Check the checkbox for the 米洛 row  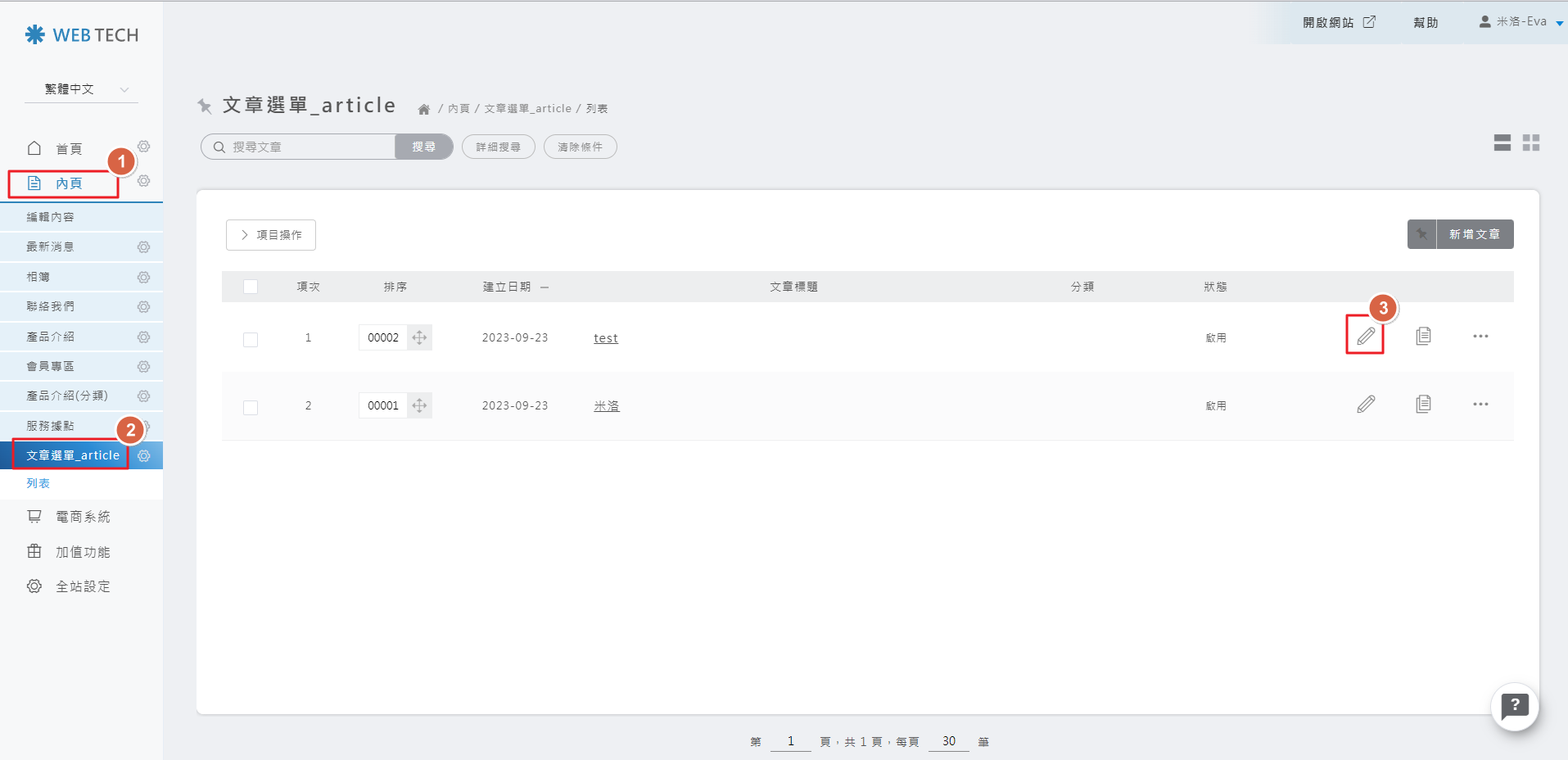coord(251,407)
